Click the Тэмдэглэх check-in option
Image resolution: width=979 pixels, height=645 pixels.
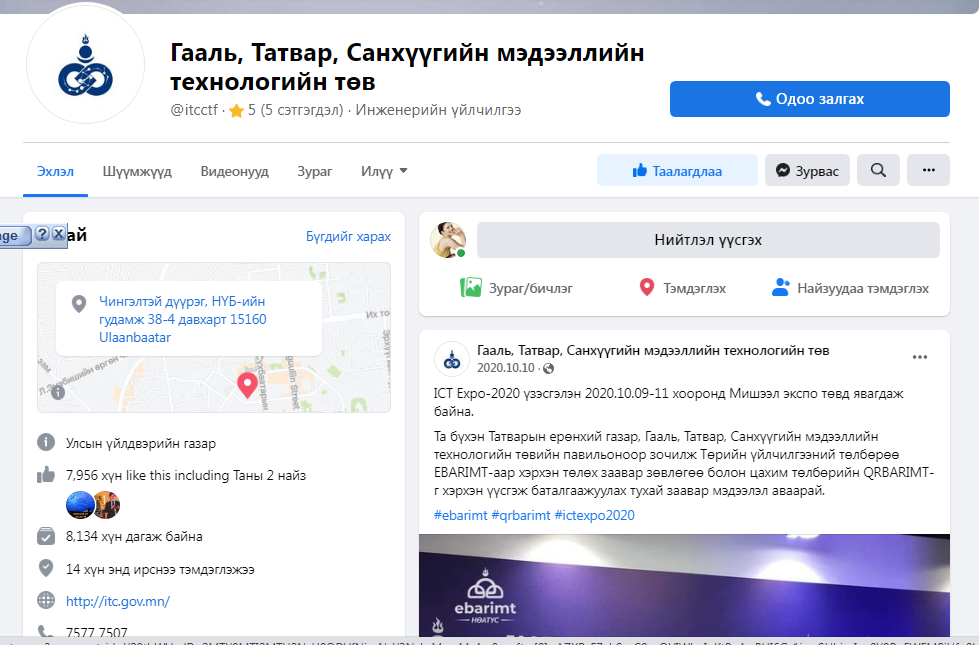[682, 288]
